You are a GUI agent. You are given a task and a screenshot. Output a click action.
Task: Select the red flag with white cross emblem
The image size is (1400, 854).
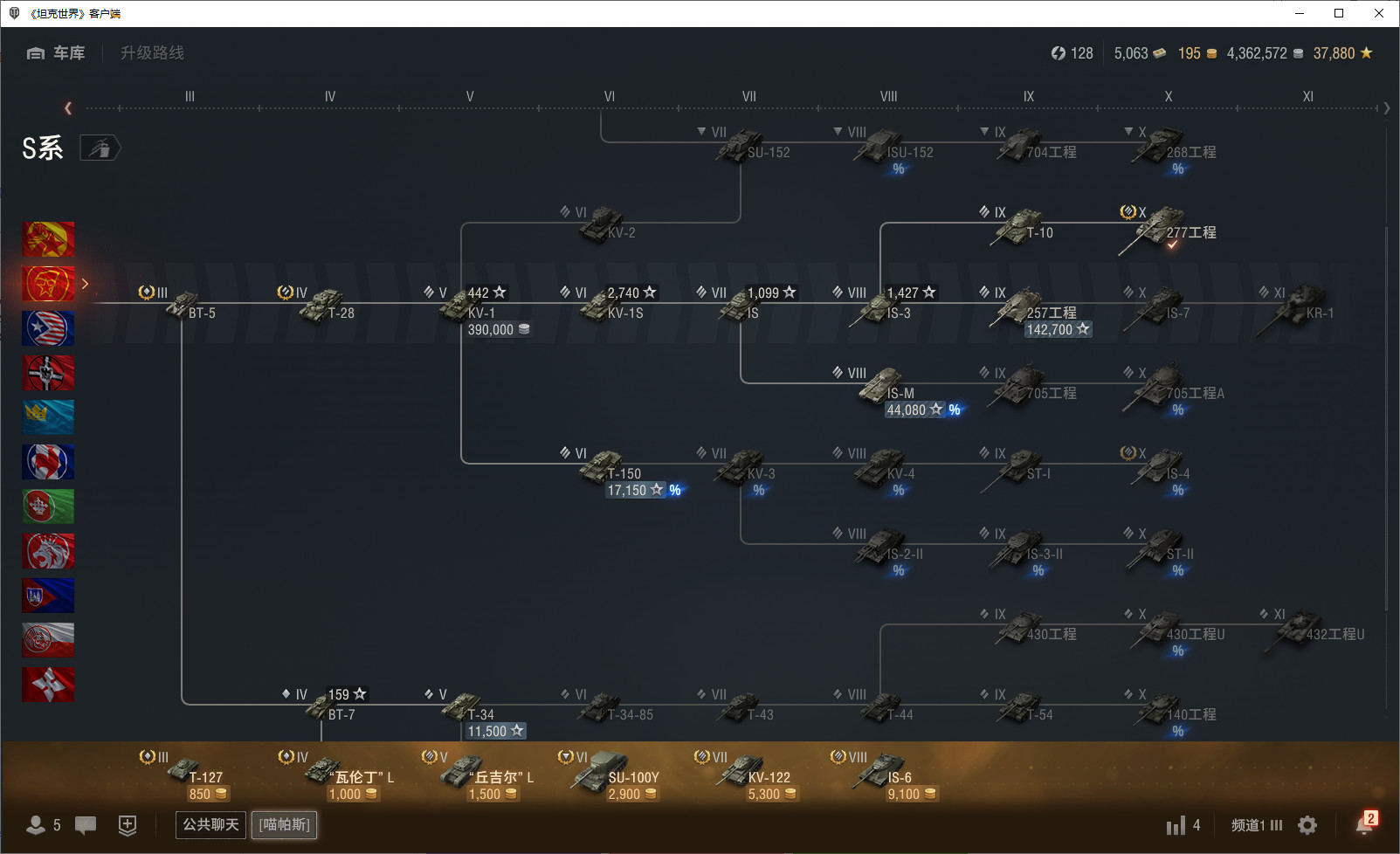point(48,685)
